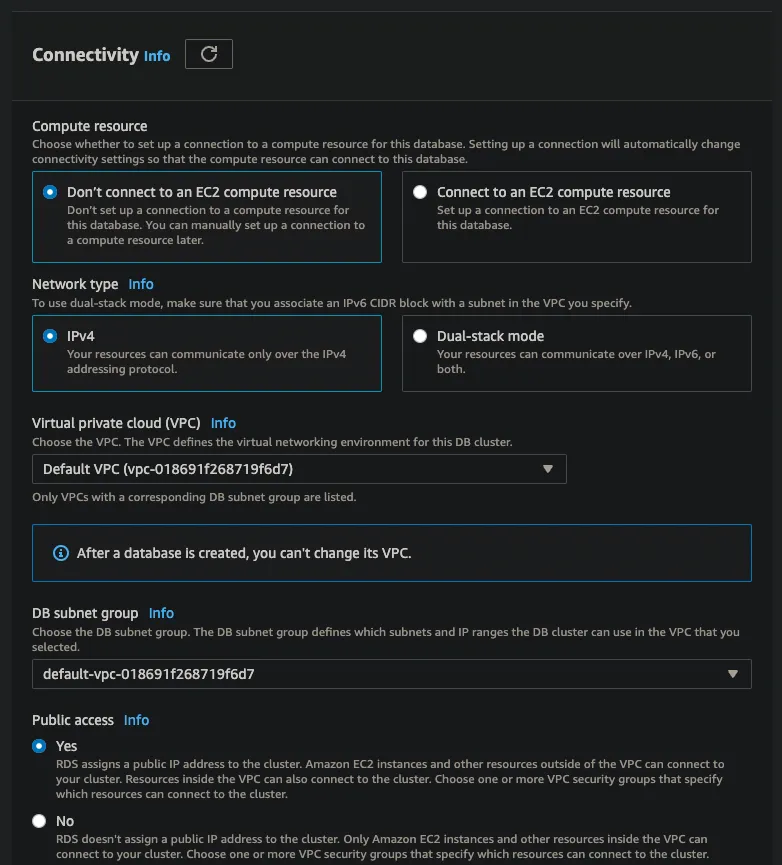Click the VPC dropdown arrow

click(x=547, y=469)
